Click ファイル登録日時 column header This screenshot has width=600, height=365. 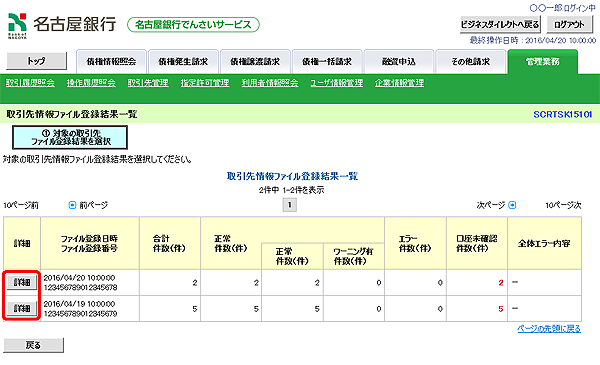click(x=90, y=243)
